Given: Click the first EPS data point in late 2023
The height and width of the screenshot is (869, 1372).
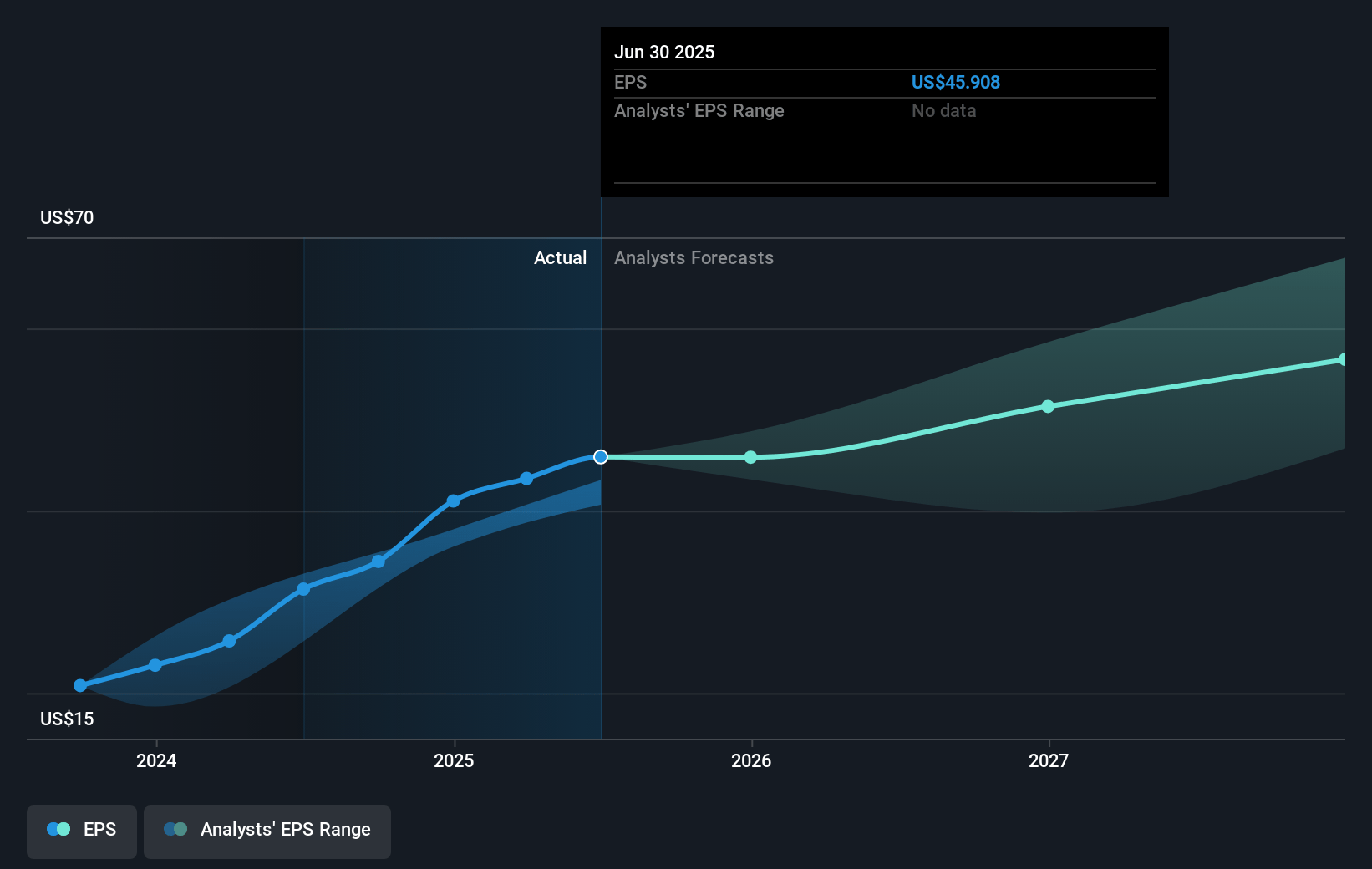Looking at the screenshot, I should [80, 685].
